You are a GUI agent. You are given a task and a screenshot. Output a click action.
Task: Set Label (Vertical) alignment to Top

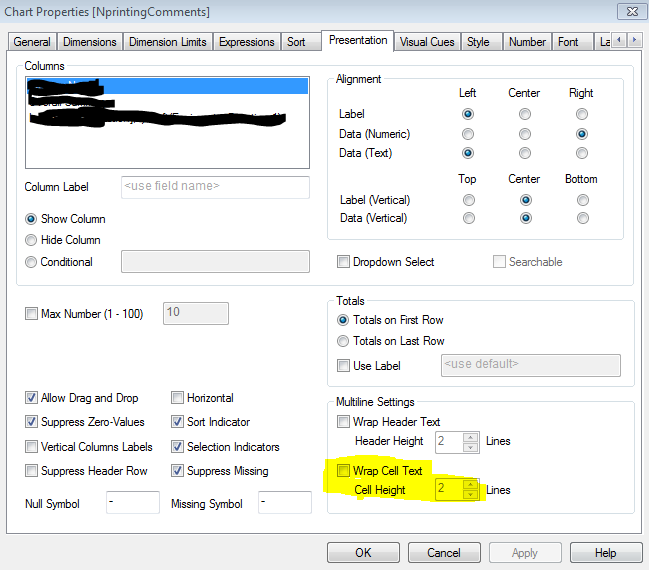[x=469, y=200]
